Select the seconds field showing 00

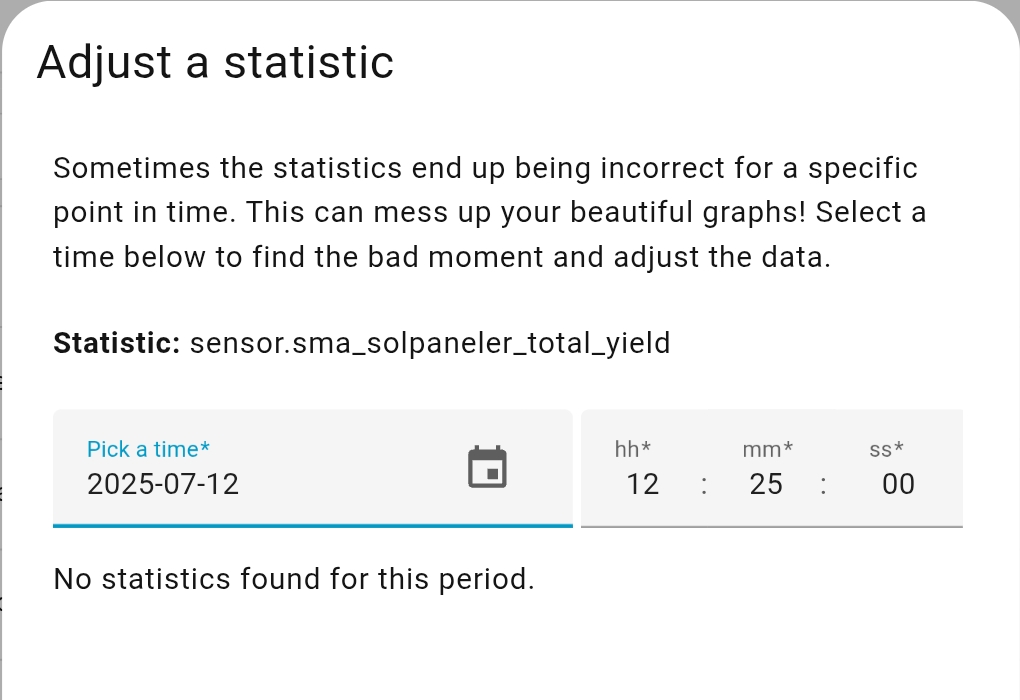tap(898, 484)
